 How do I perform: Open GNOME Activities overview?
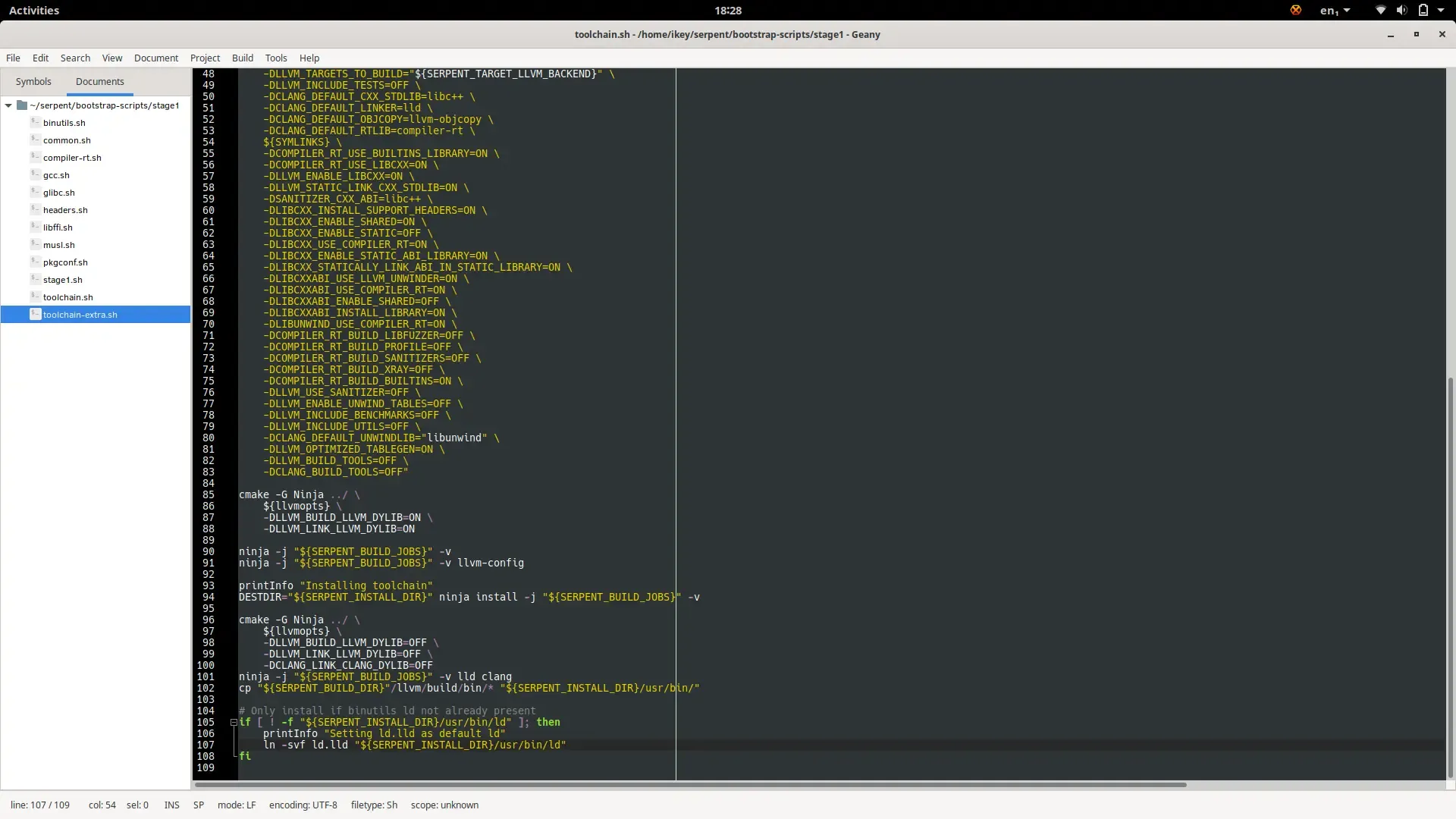(33, 10)
